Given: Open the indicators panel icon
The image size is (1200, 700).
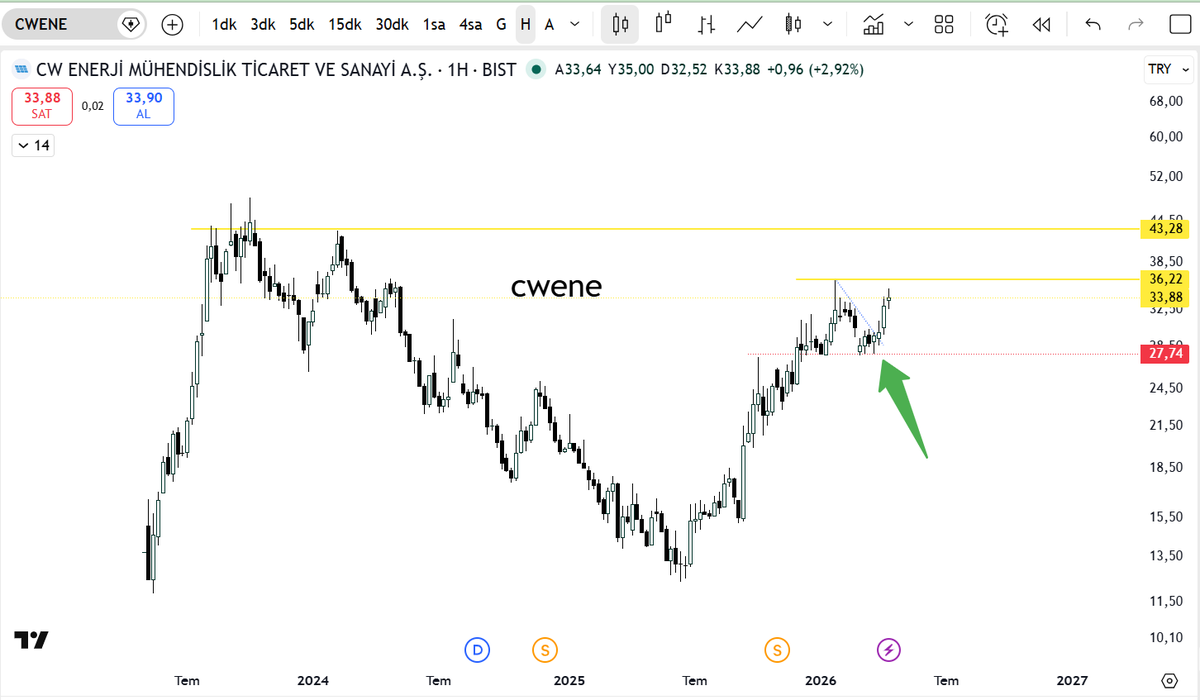Looking at the screenshot, I should (875, 24).
